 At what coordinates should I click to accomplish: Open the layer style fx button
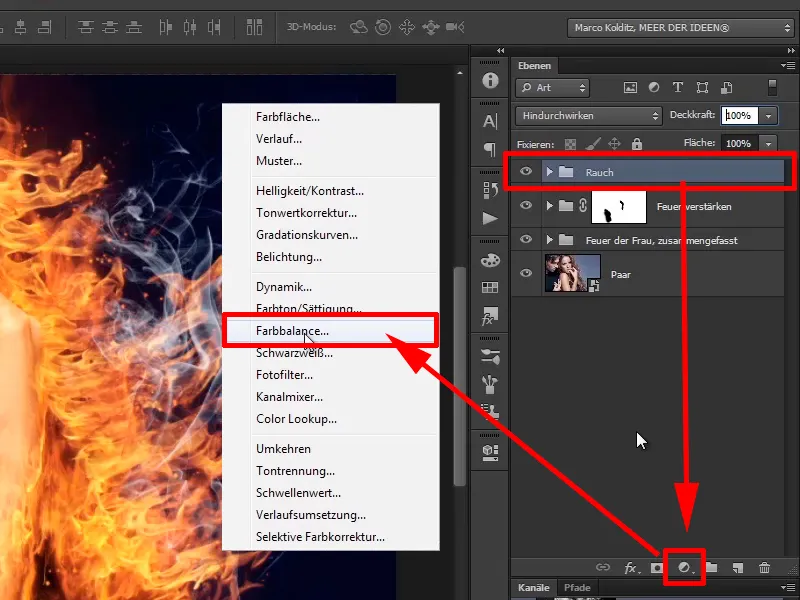(x=631, y=567)
